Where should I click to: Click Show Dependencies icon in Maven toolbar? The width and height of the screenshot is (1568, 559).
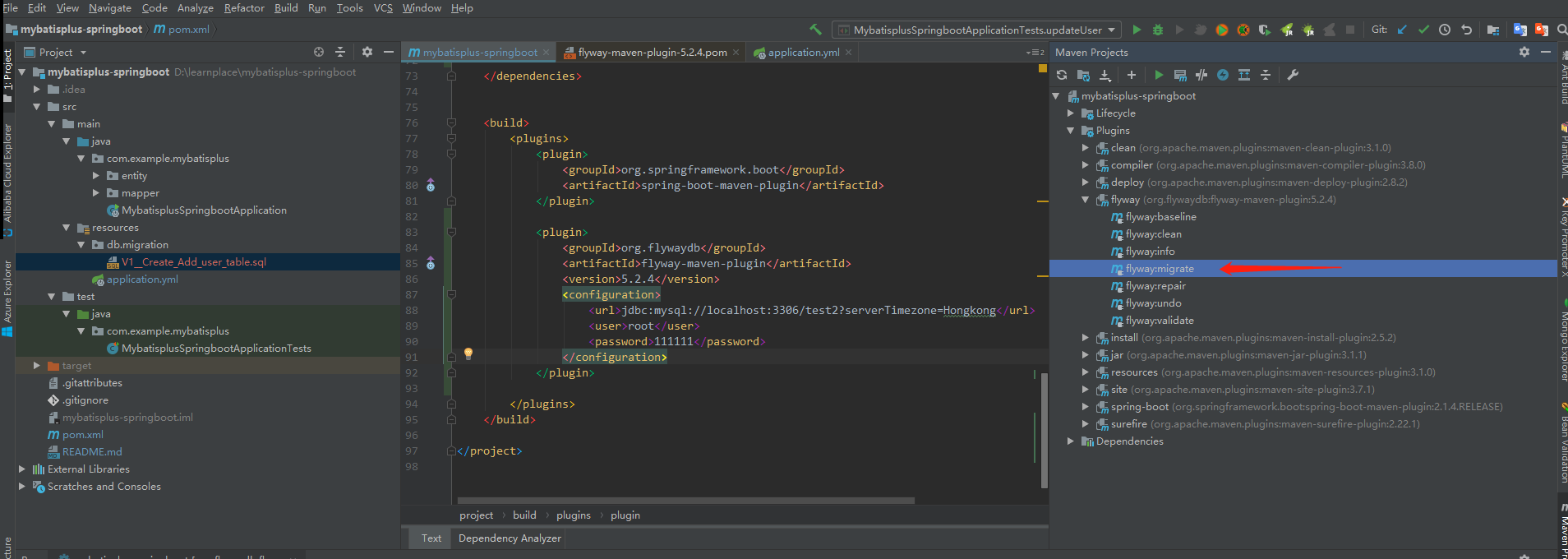tap(1244, 75)
